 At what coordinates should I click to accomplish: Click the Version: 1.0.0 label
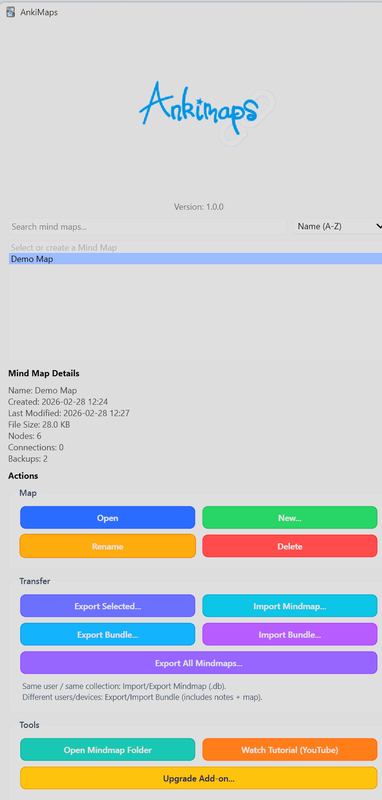pyautogui.click(x=198, y=207)
